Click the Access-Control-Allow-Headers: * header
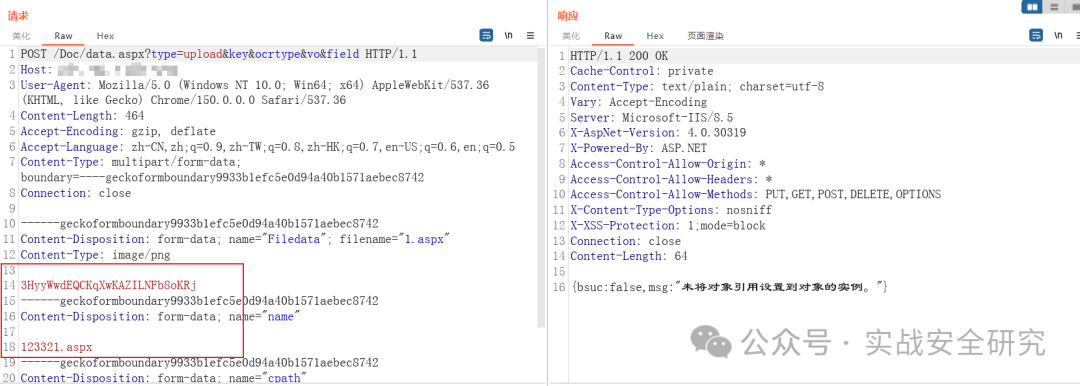Image resolution: width=1080 pixels, height=386 pixels. pyautogui.click(x=672, y=179)
